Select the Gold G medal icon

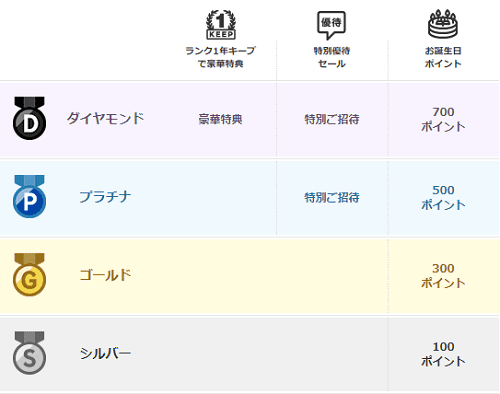coord(29,274)
